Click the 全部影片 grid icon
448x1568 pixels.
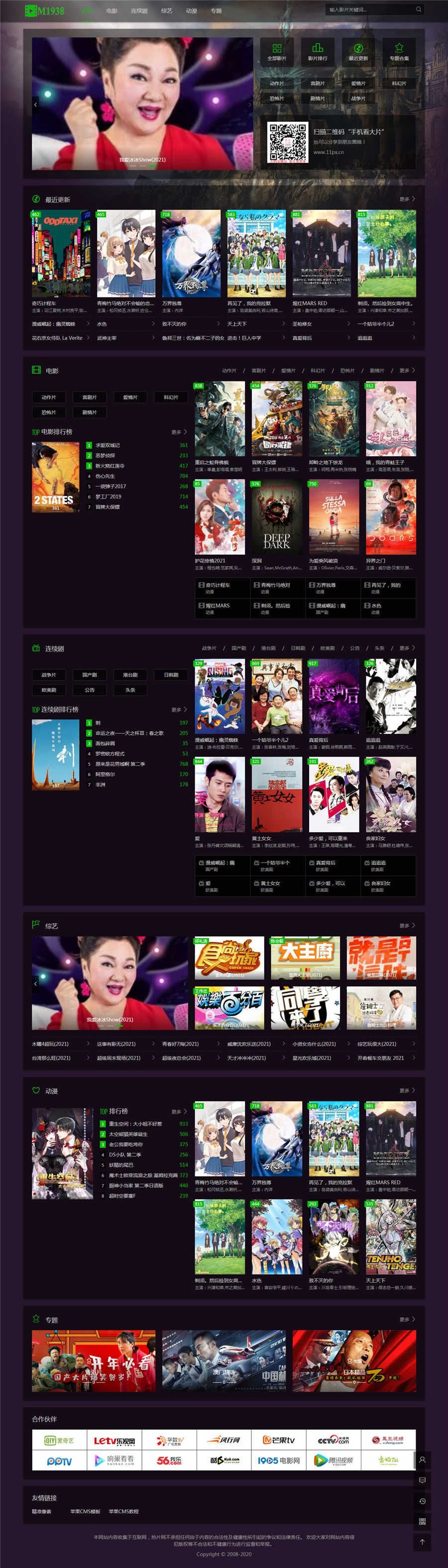pyautogui.click(x=277, y=49)
